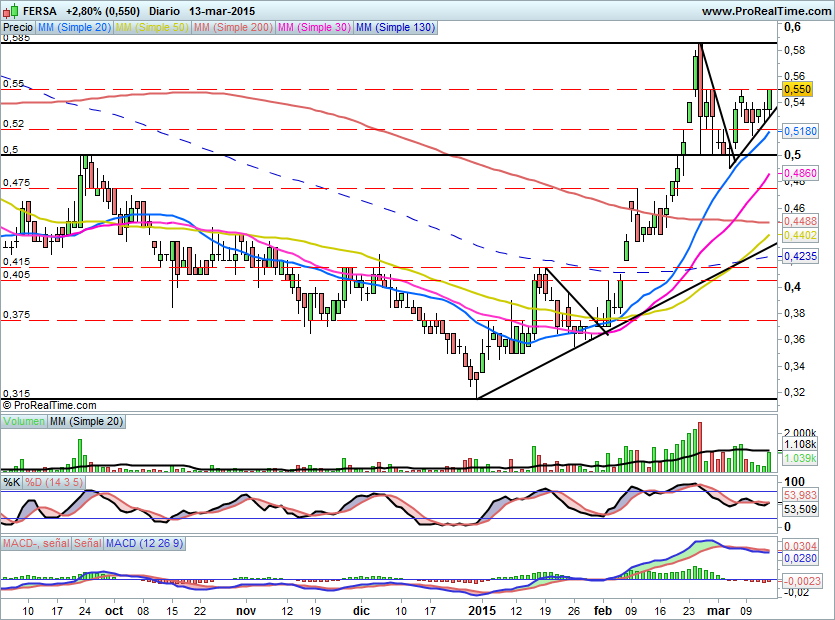The height and width of the screenshot is (620, 835).
Task: Select the %K stochastic label
Action: 12,483
